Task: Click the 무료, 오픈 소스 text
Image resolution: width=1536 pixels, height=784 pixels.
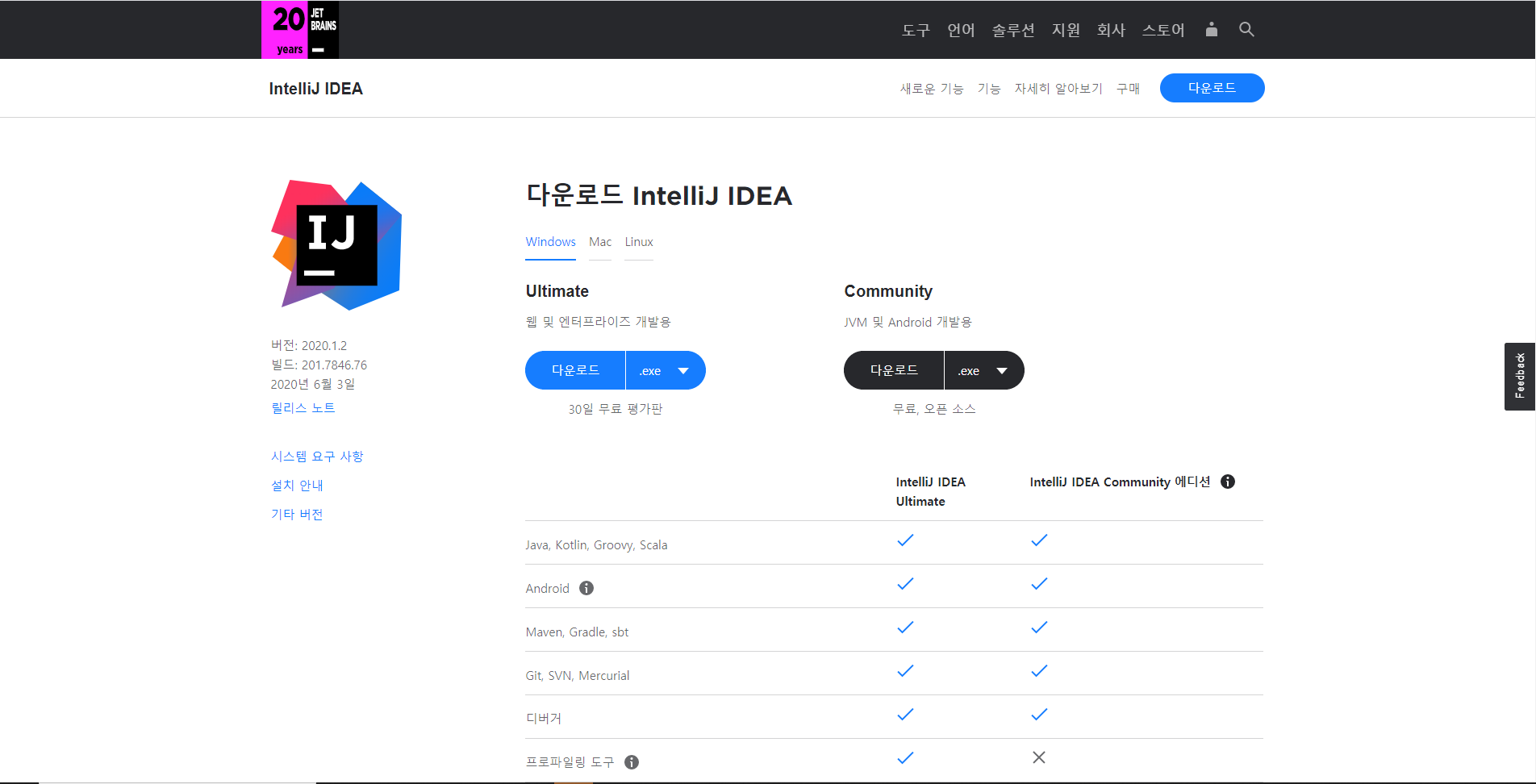Action: (934, 409)
